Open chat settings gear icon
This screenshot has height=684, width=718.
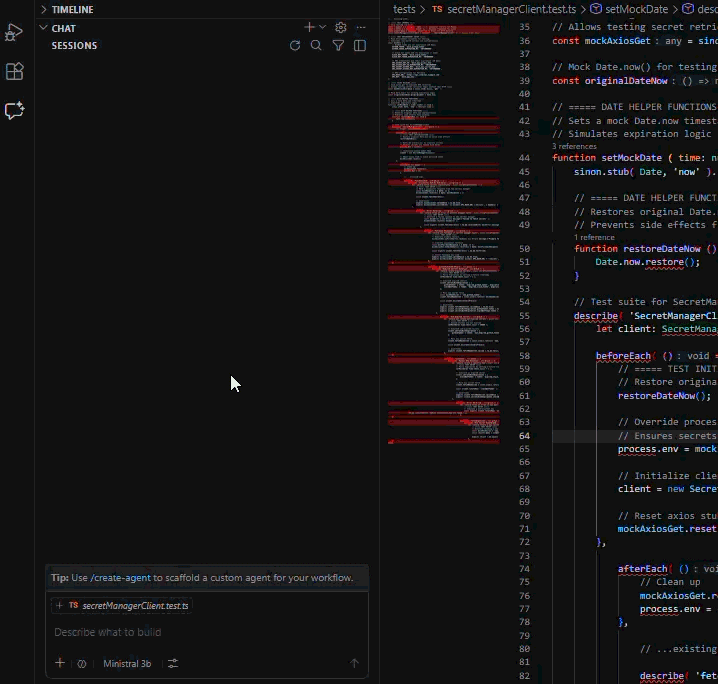point(341,27)
